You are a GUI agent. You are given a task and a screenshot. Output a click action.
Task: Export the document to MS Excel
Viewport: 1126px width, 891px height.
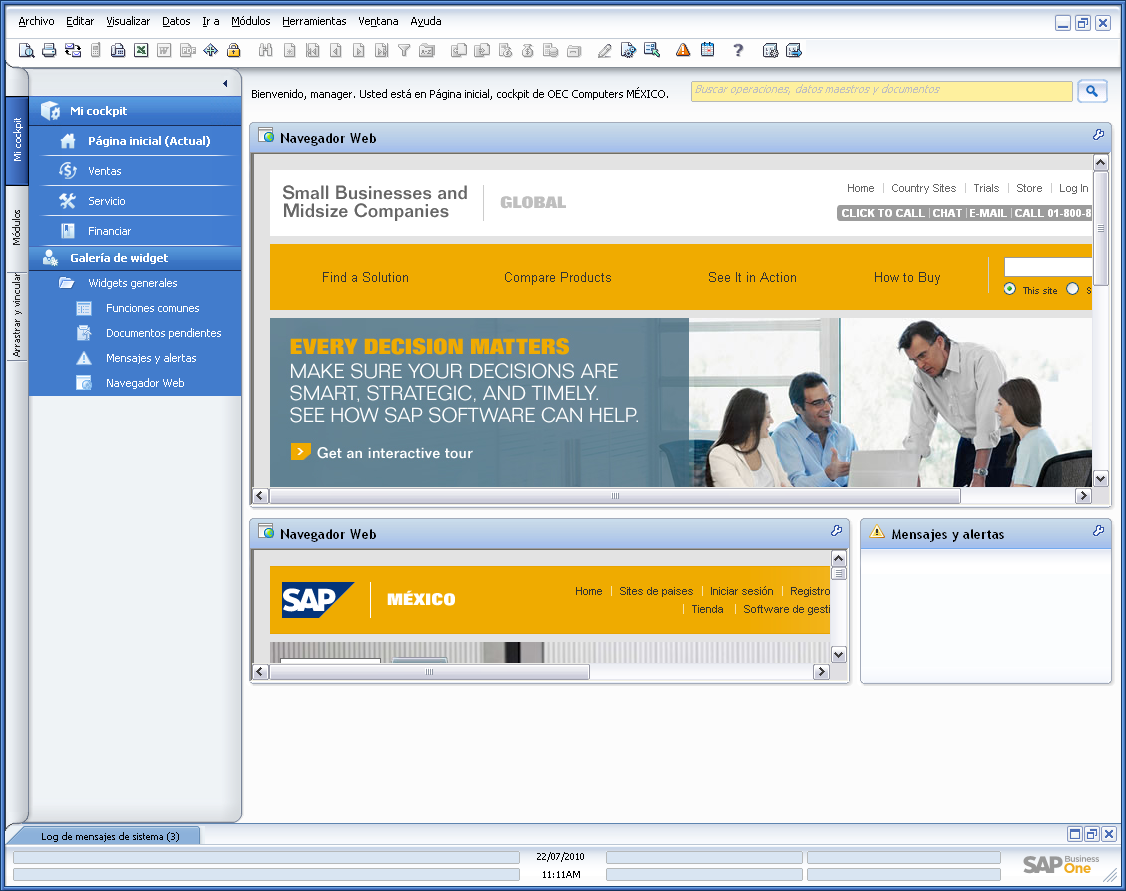(140, 49)
